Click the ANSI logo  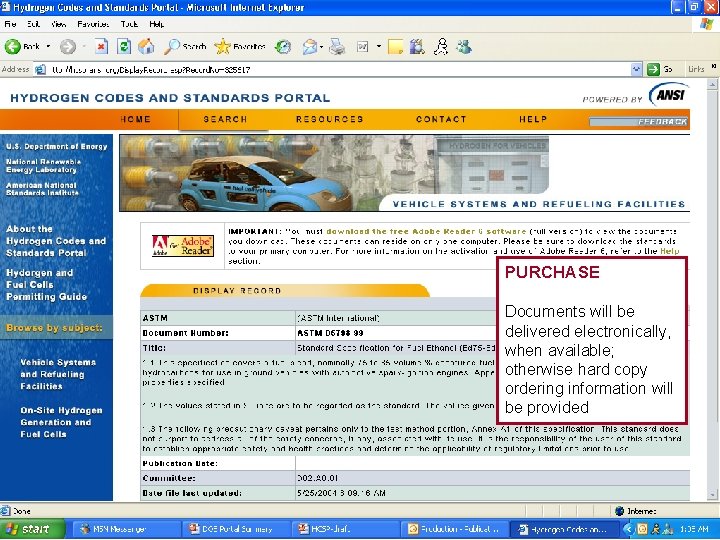point(669,95)
